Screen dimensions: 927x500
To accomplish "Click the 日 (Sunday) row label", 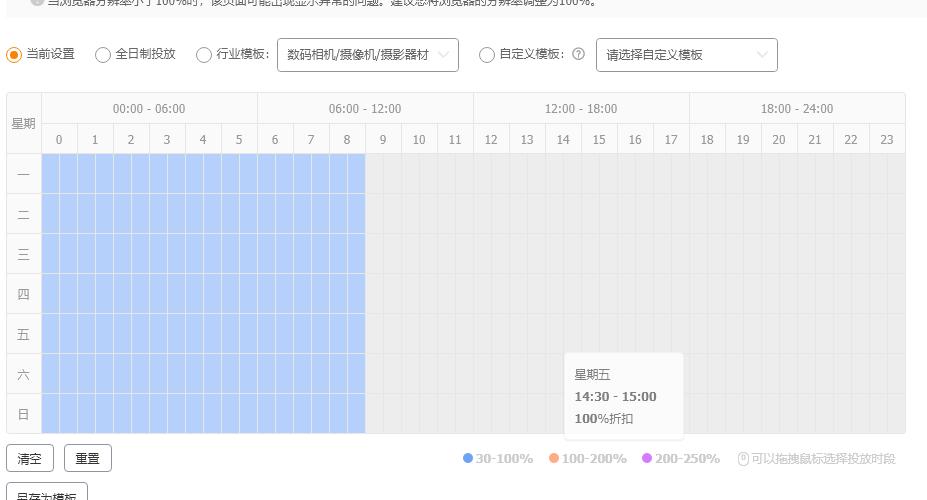I will click(24, 414).
